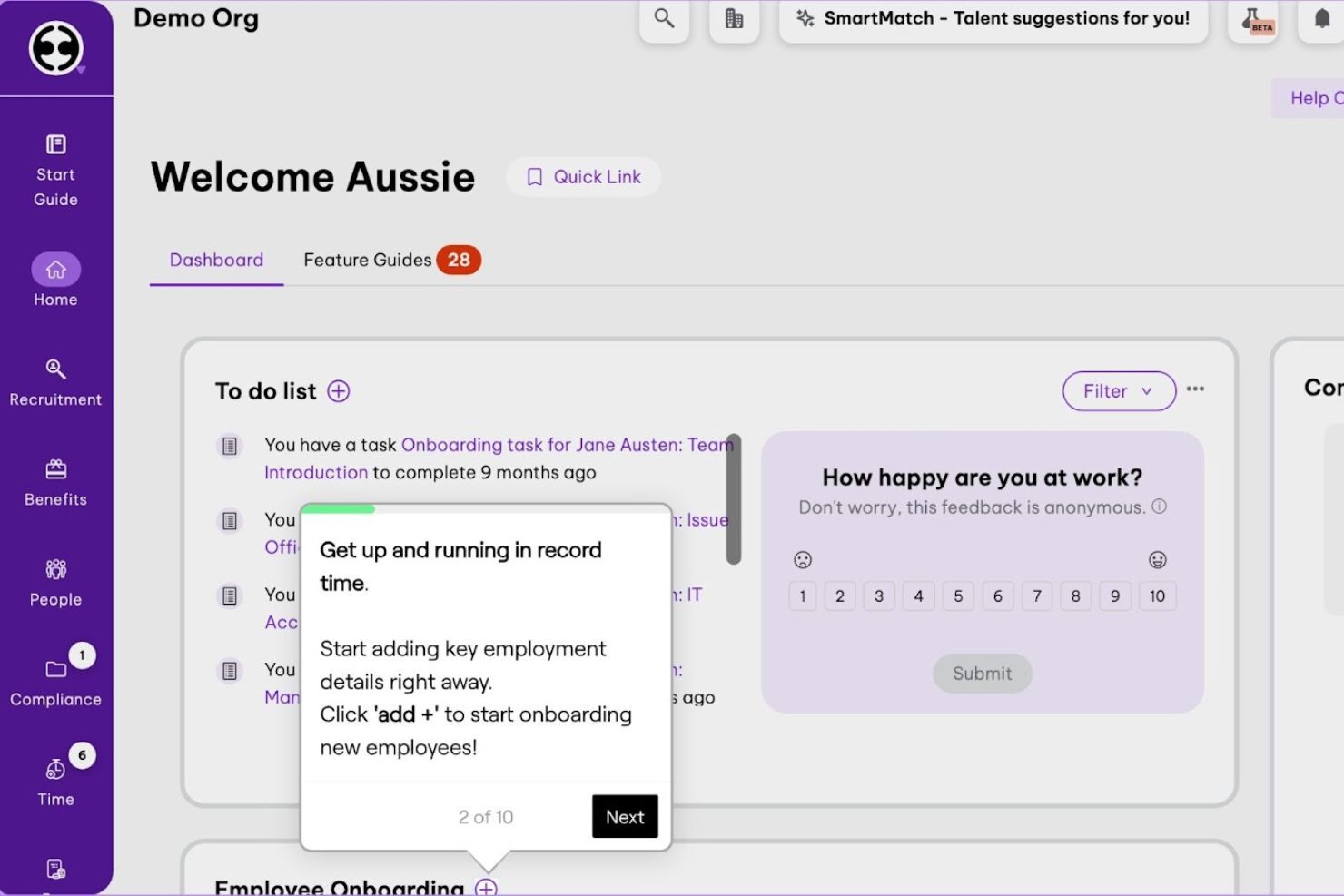Screen dimensions: 1344x896
Task: Open notifications via the bell icon
Action: pyautogui.click(x=1324, y=18)
